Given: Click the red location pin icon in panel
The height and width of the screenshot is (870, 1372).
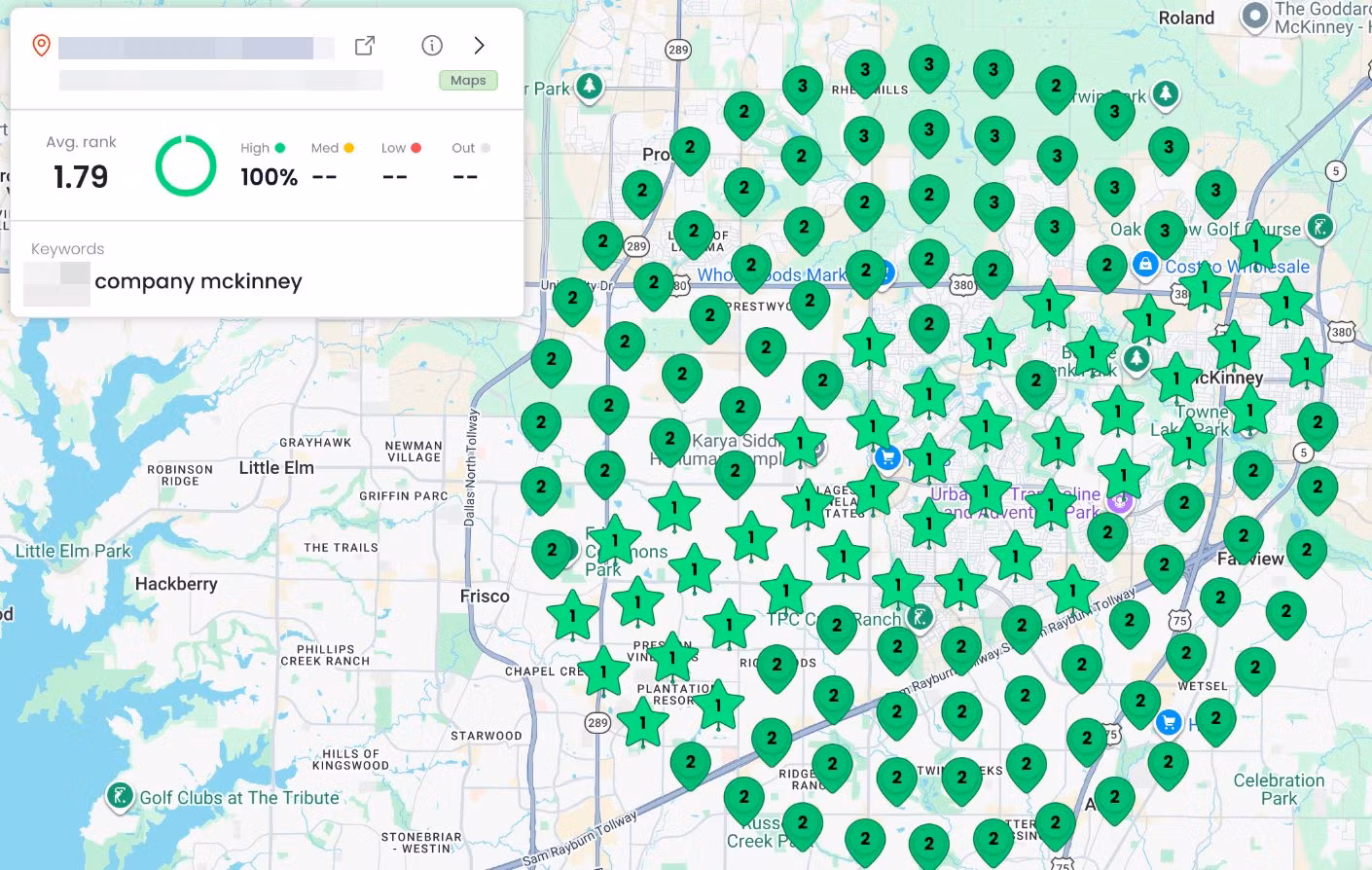Looking at the screenshot, I should click(x=41, y=46).
